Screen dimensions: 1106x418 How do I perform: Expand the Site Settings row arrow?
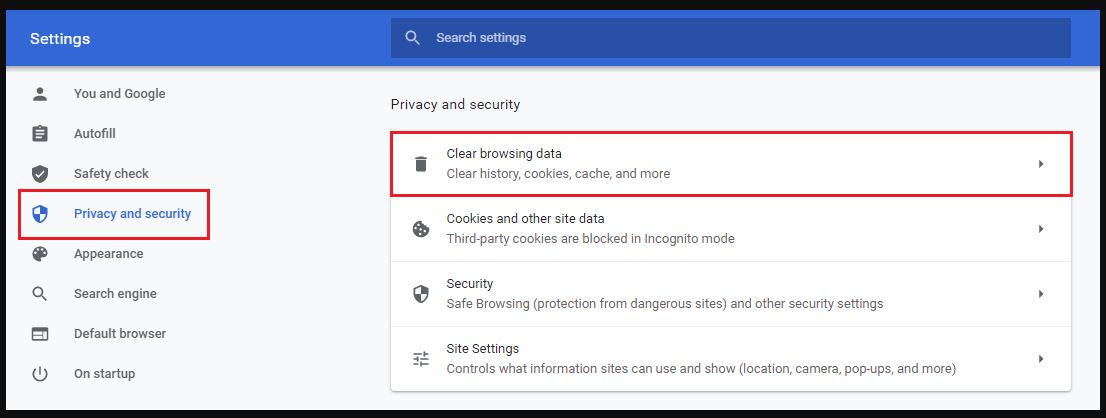(1041, 359)
